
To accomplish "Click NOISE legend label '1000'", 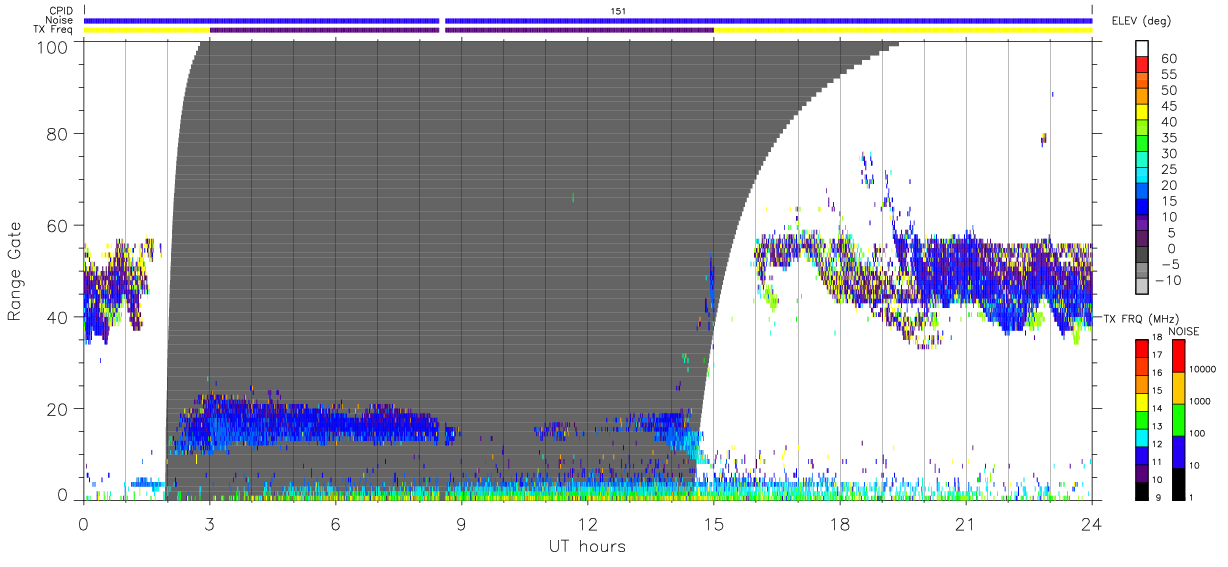I will point(1199,401).
